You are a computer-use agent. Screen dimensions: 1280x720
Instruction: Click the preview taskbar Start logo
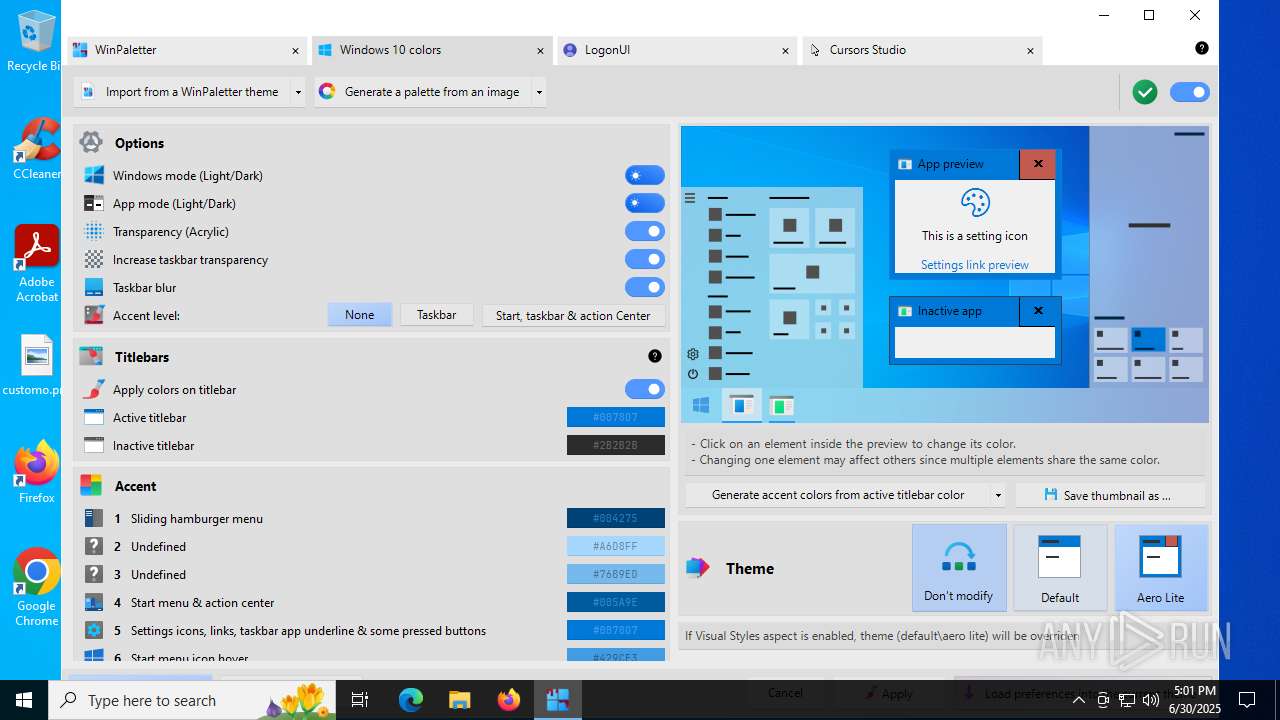701,405
